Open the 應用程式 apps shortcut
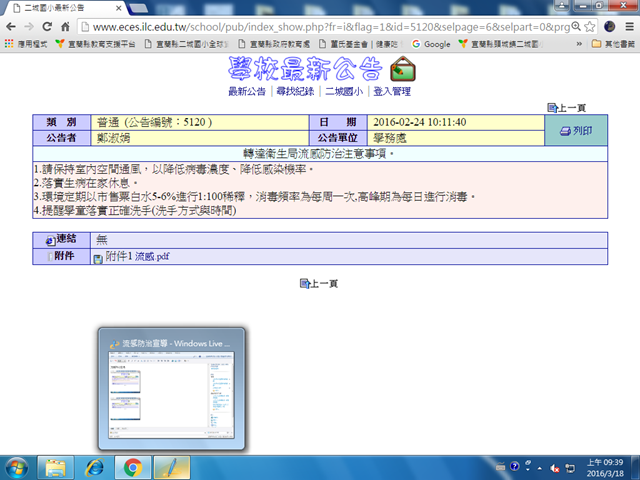Viewport: 640px width, 480px height. click(26, 44)
